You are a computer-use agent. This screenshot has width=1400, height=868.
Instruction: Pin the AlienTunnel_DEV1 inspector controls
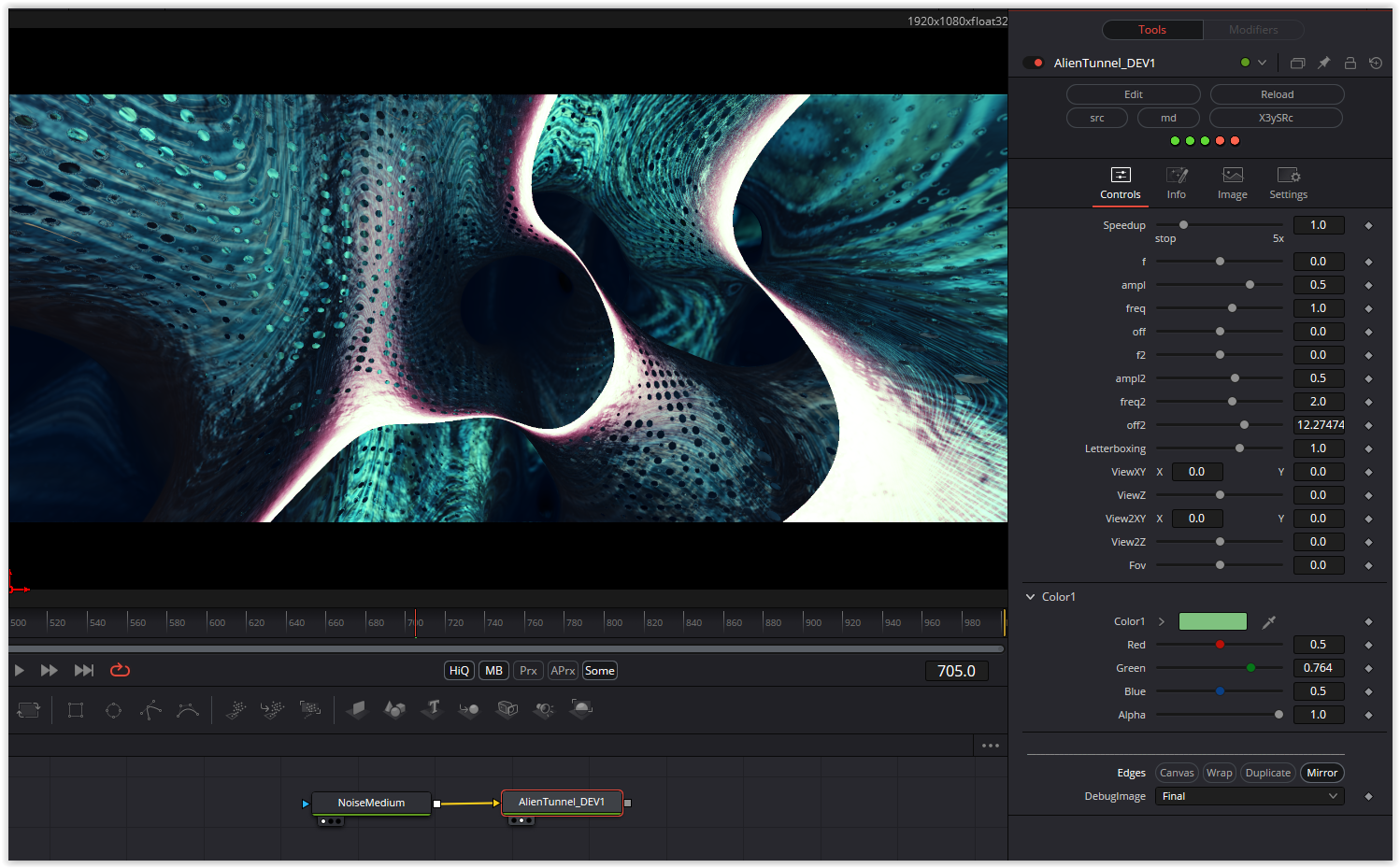(x=1323, y=63)
